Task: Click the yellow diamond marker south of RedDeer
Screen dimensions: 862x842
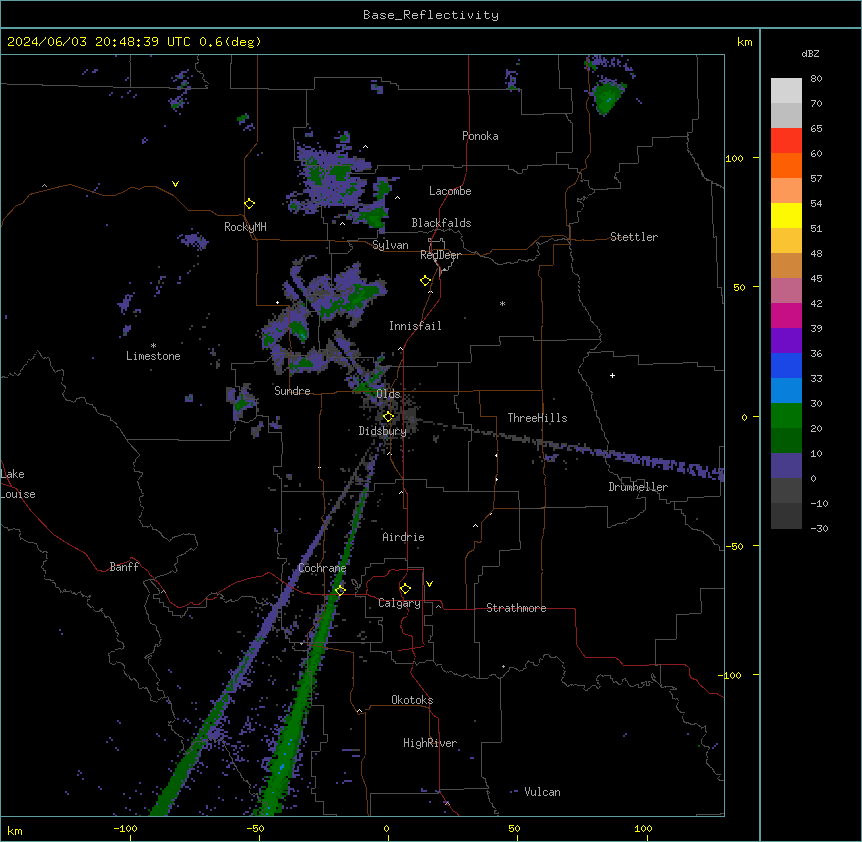Action: point(426,281)
